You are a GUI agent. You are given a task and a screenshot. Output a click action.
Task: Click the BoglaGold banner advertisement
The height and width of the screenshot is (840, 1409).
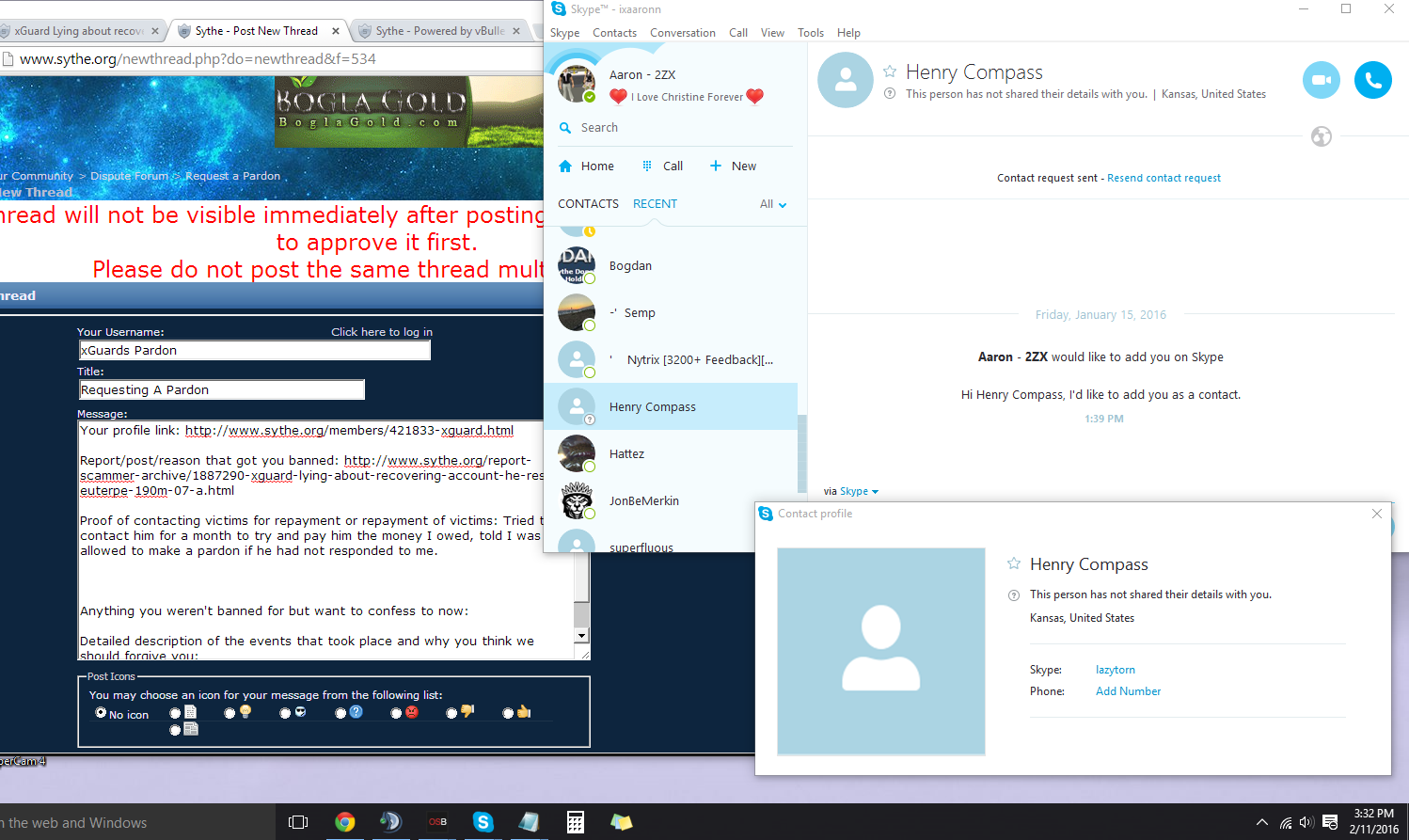tap(408, 112)
